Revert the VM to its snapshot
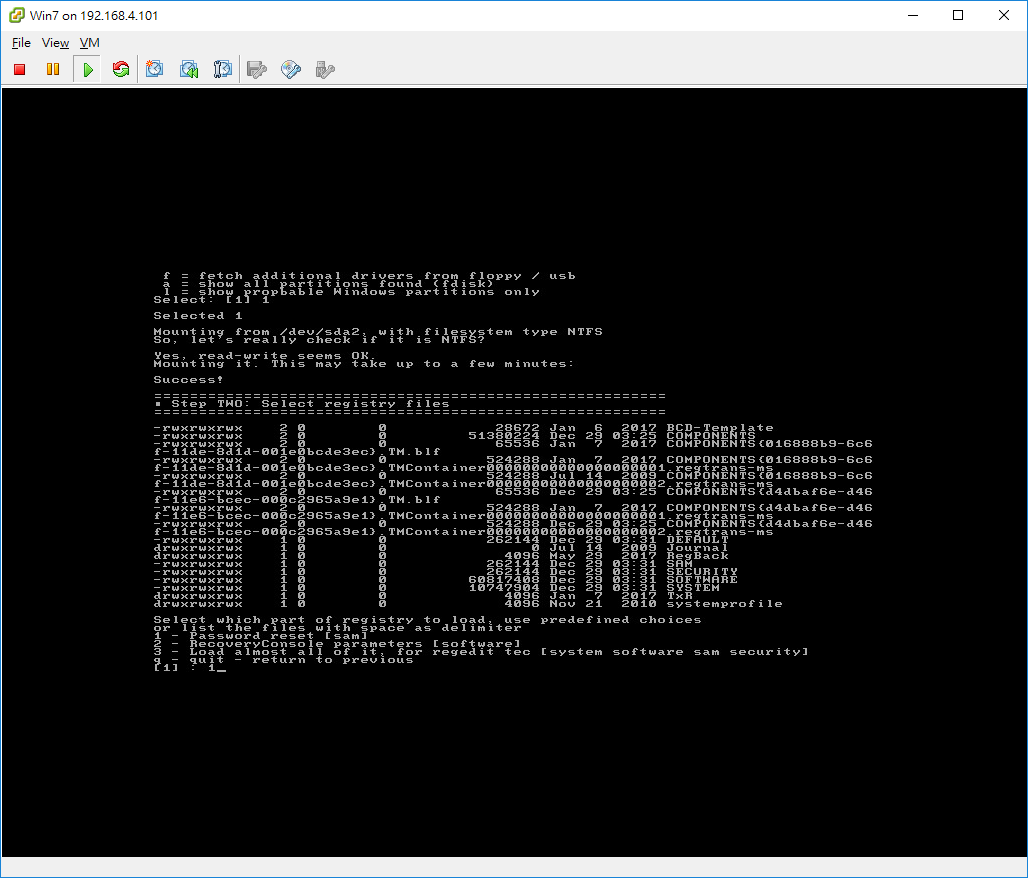This screenshot has height=878, width=1028. pos(188,69)
